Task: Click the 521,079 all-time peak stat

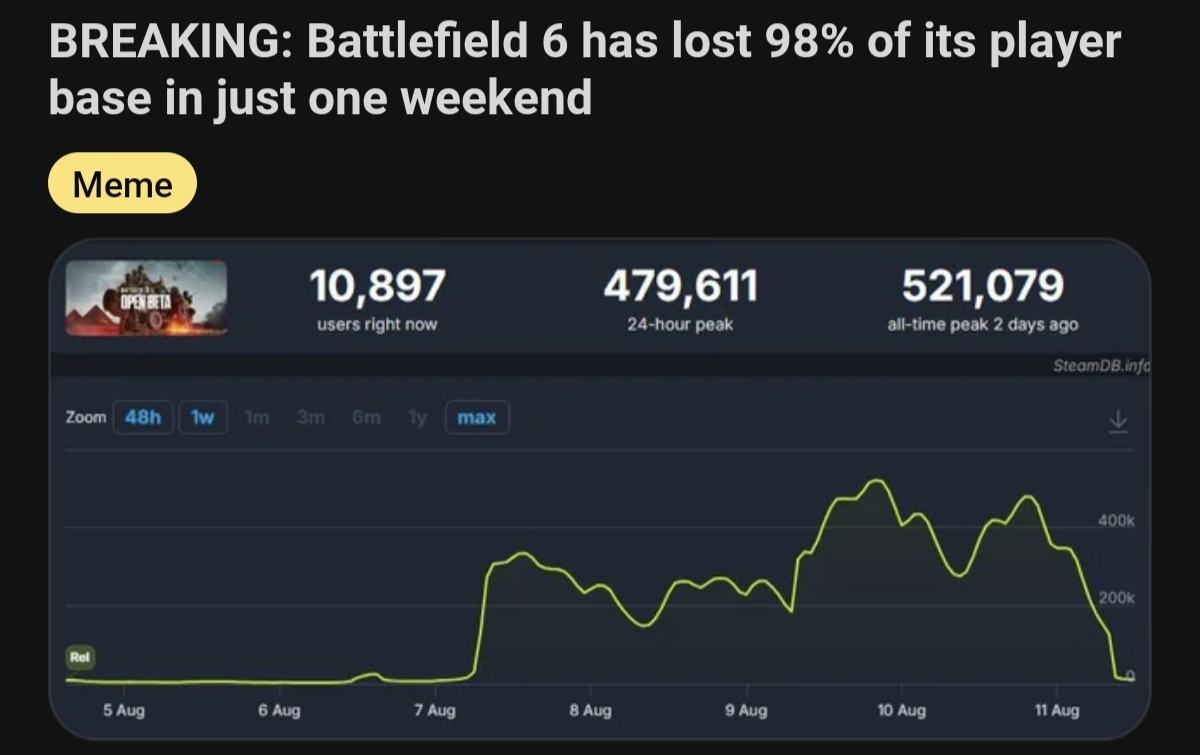Action: [x=982, y=299]
